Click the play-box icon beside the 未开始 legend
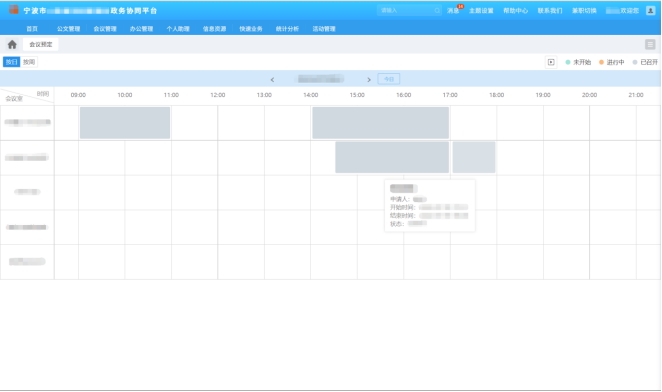 [551, 62]
